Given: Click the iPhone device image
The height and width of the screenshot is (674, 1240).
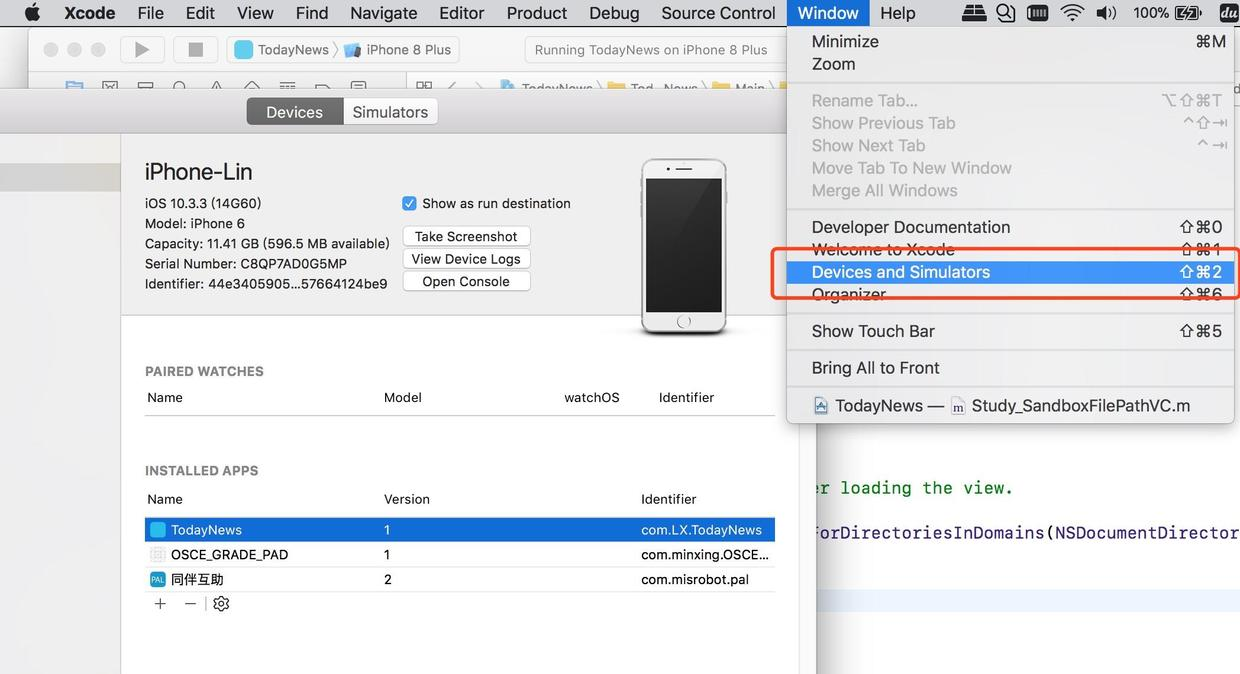Looking at the screenshot, I should [684, 247].
